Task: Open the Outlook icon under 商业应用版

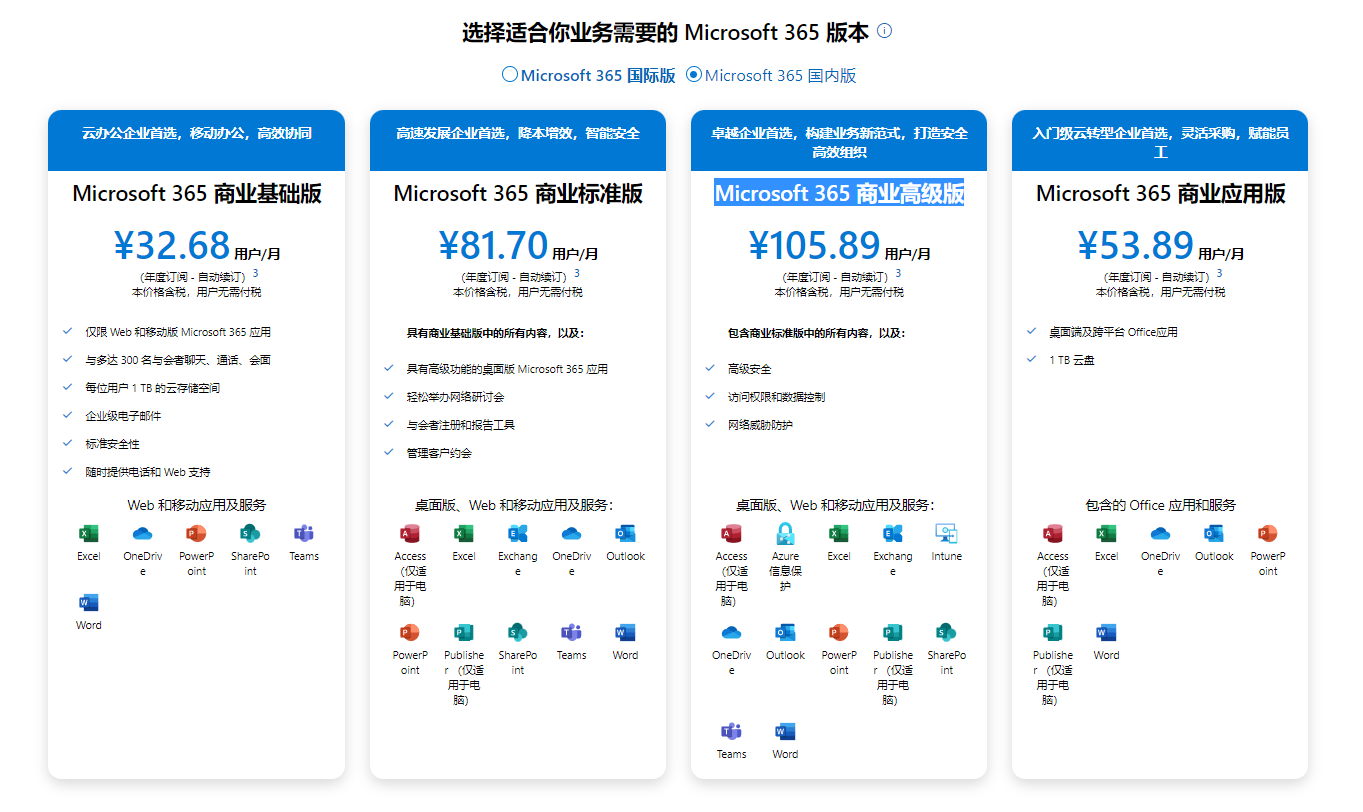Action: pos(1214,534)
